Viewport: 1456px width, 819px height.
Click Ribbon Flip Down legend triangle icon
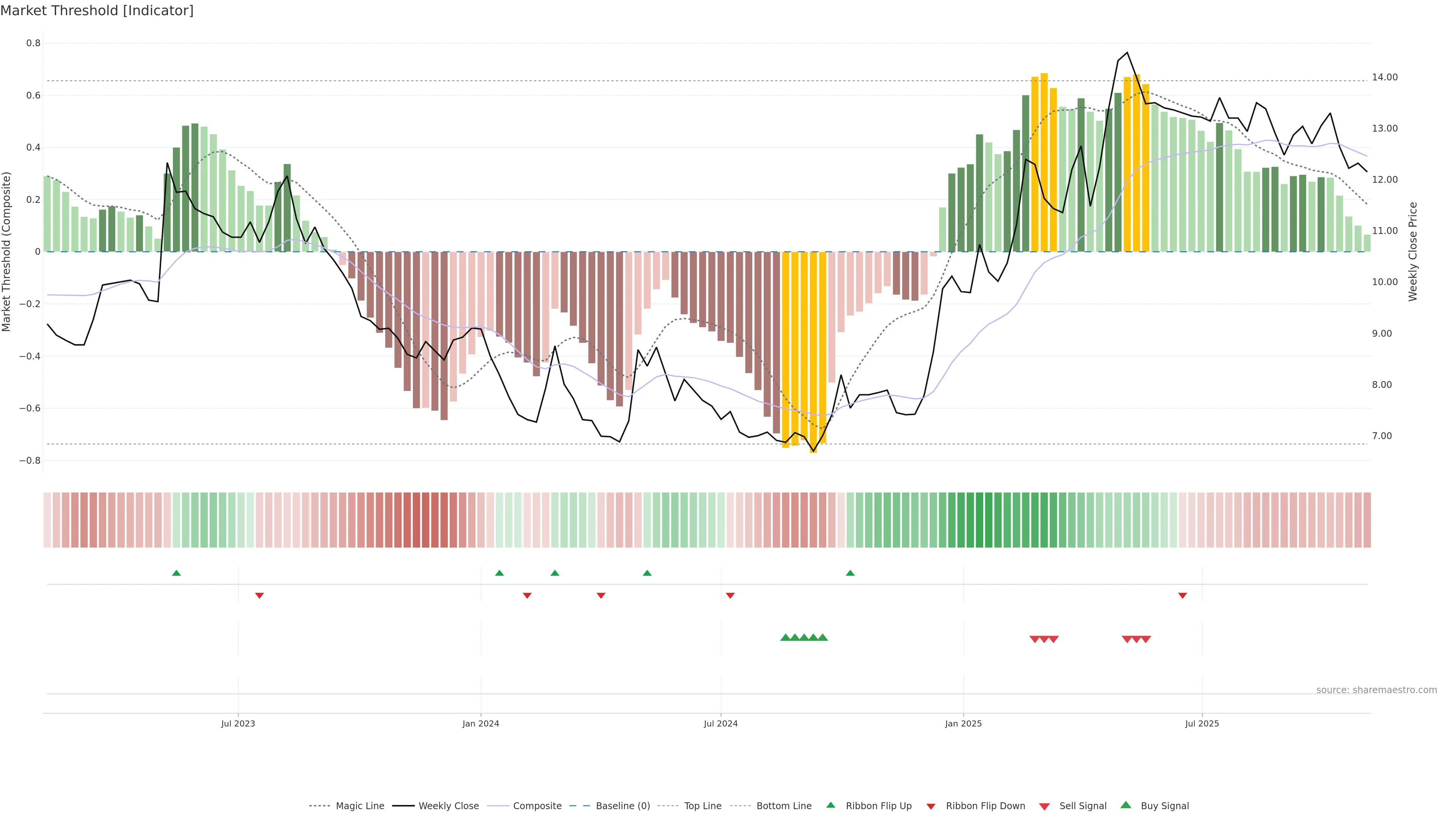(x=931, y=806)
